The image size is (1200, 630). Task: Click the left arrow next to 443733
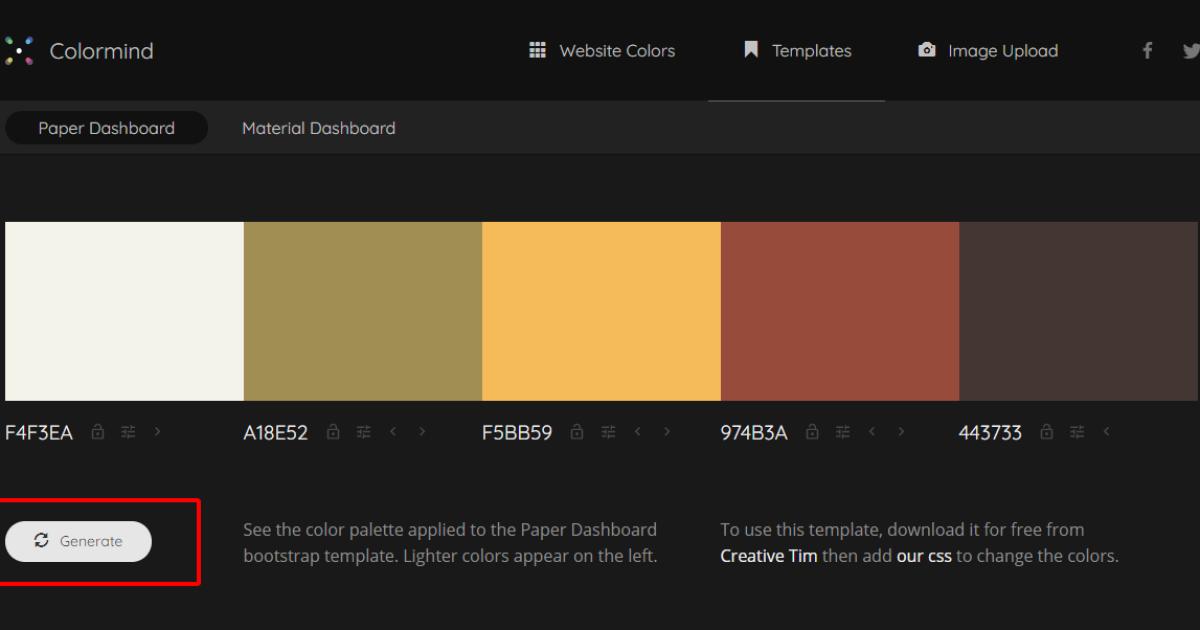coord(1106,431)
